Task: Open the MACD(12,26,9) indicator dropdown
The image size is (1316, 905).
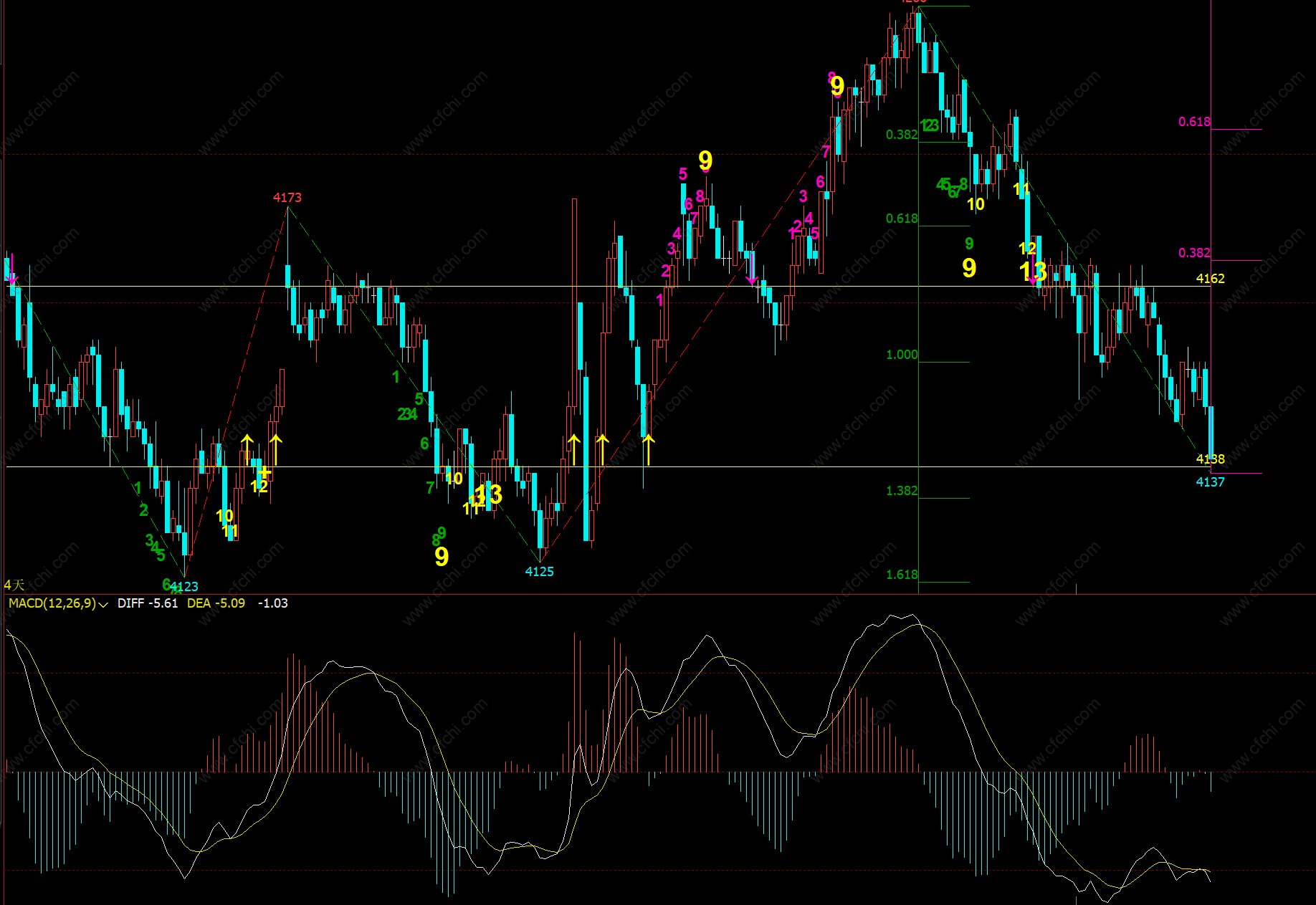Action: click(58, 603)
